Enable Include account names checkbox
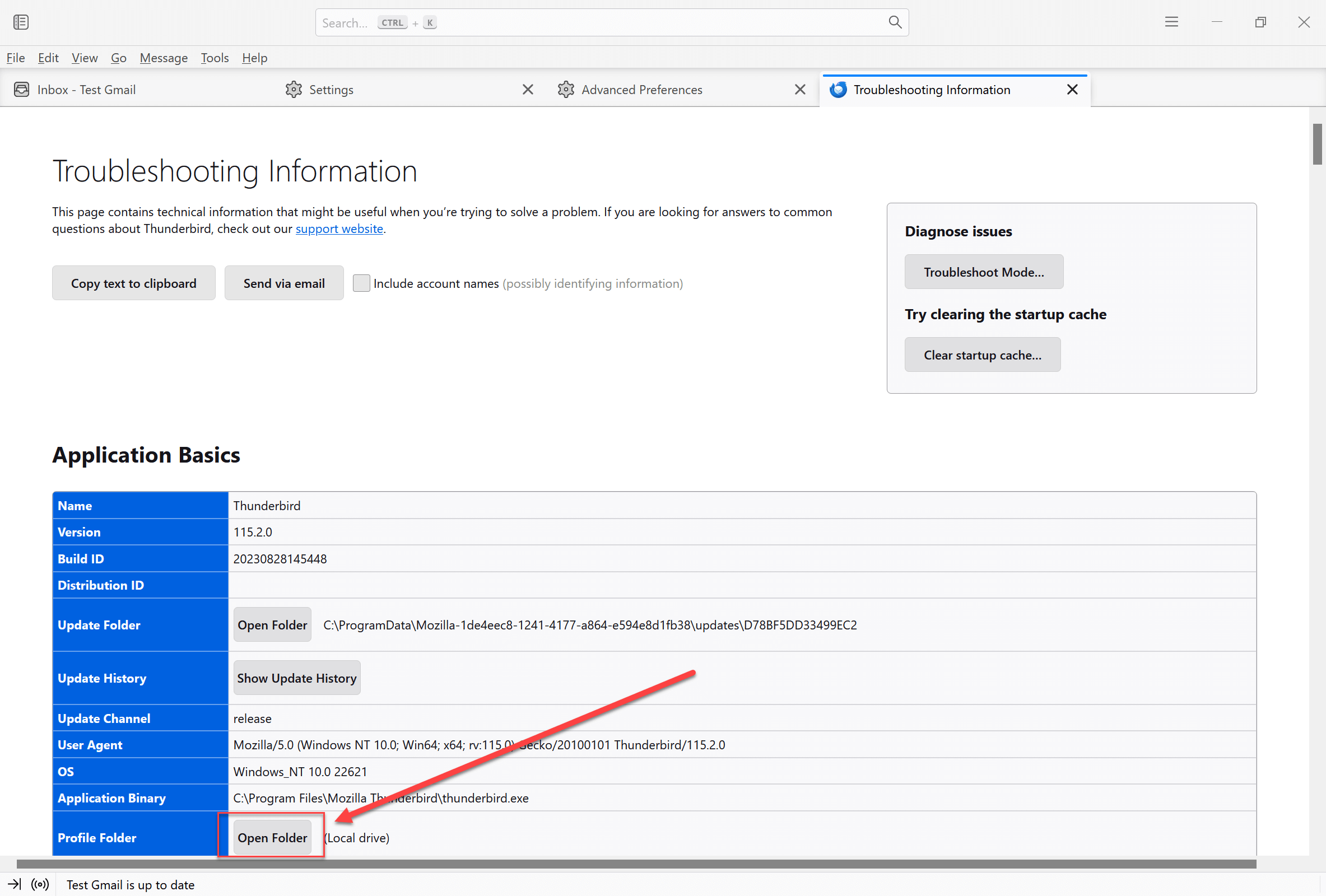 (x=361, y=283)
